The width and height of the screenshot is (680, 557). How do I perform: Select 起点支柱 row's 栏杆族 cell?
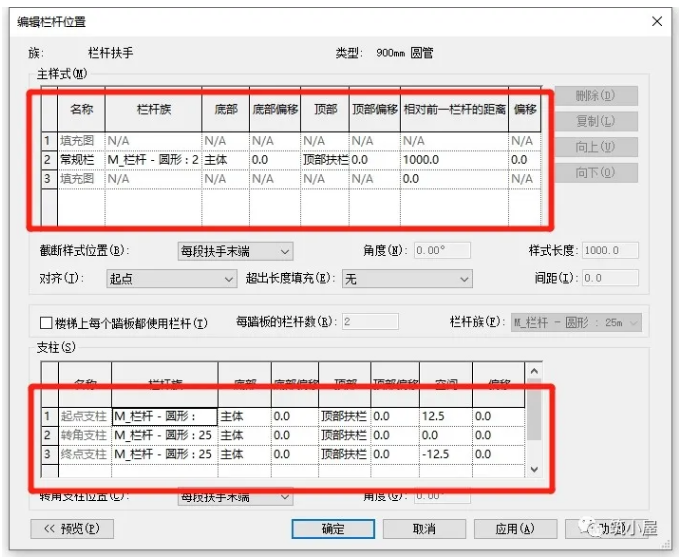(162, 416)
